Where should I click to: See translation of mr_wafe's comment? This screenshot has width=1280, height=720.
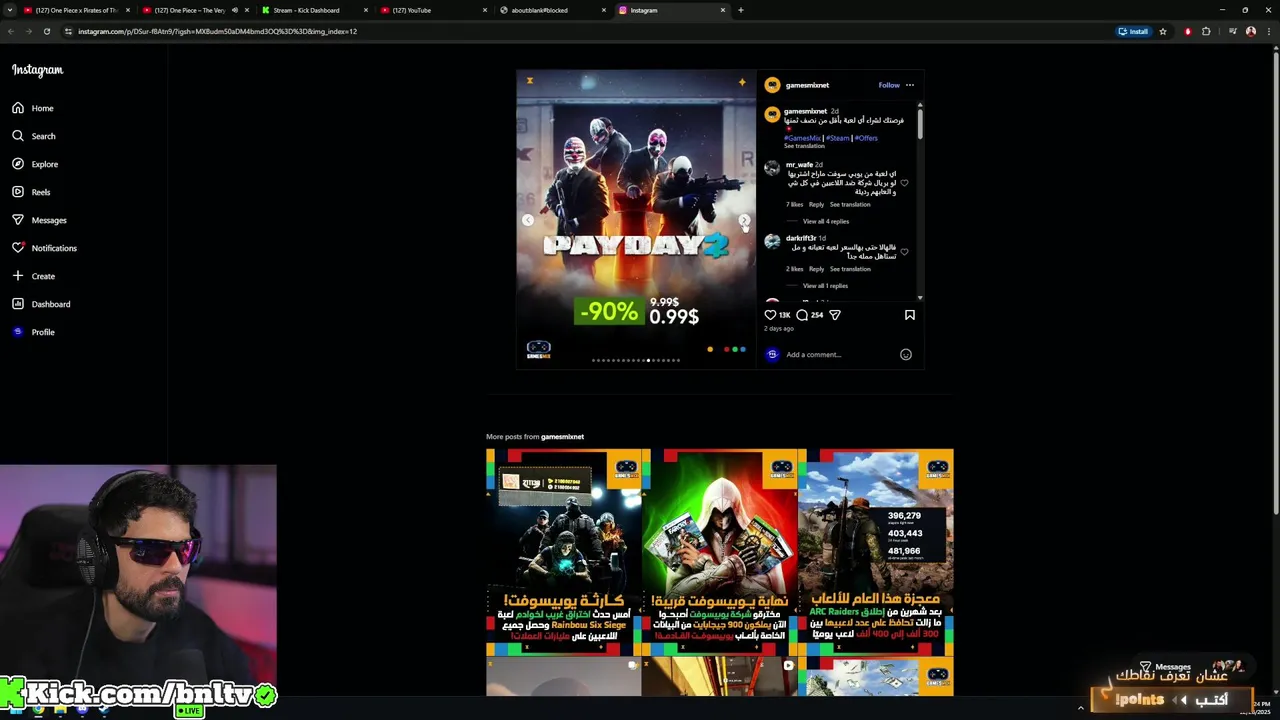[x=850, y=204]
